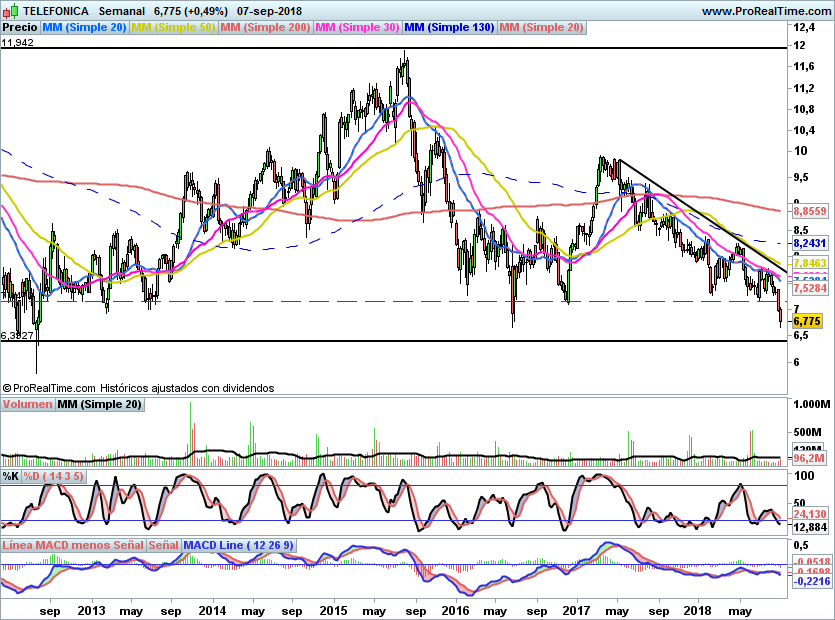835x620 pixels.
Task: Select the volume MM (Simple 20) label
Action: [x=99, y=405]
